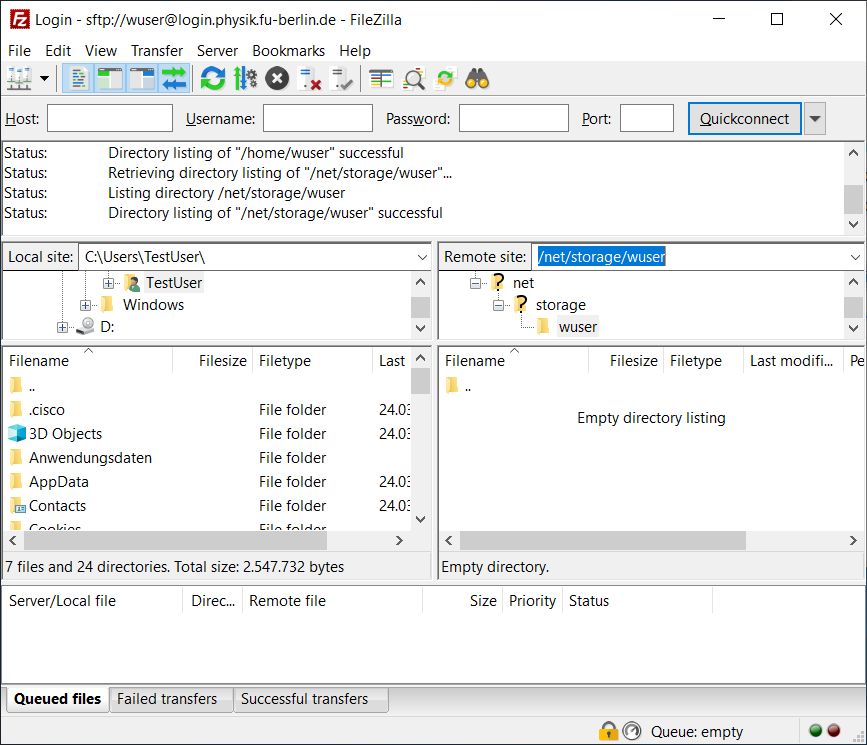Screen dimensions: 867x745
Task: Switch to Successful transfers tab
Action: 311,699
